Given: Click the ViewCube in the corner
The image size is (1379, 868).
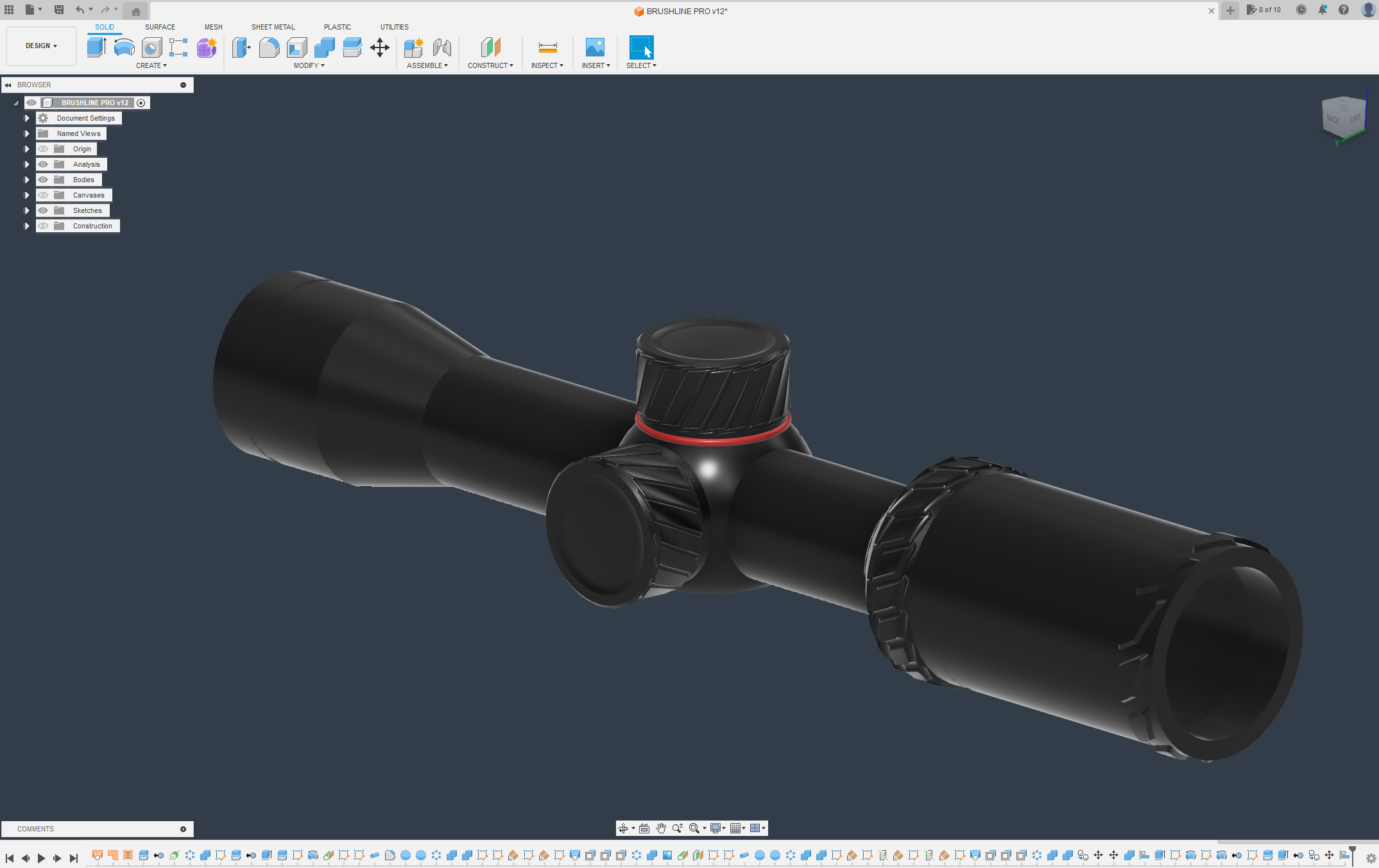Looking at the screenshot, I should point(1344,117).
